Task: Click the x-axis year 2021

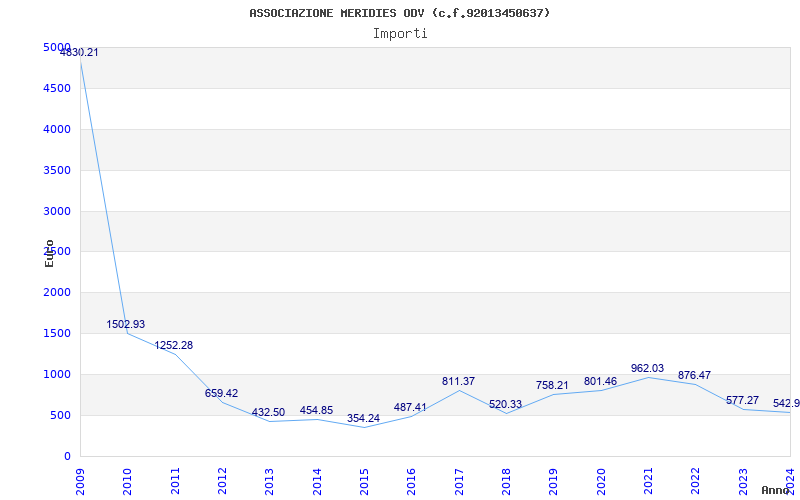Action: pos(648,482)
